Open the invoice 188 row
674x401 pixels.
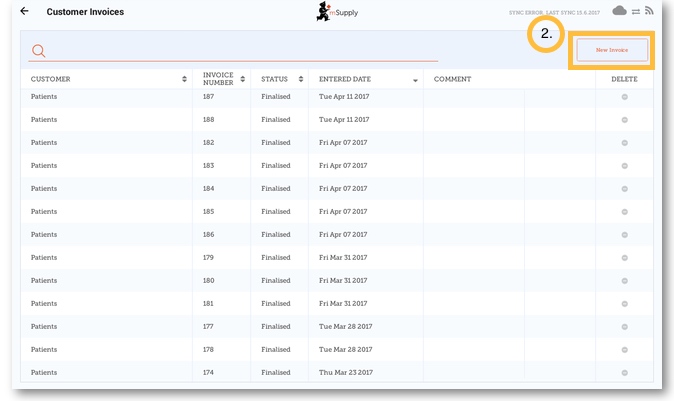coord(300,120)
